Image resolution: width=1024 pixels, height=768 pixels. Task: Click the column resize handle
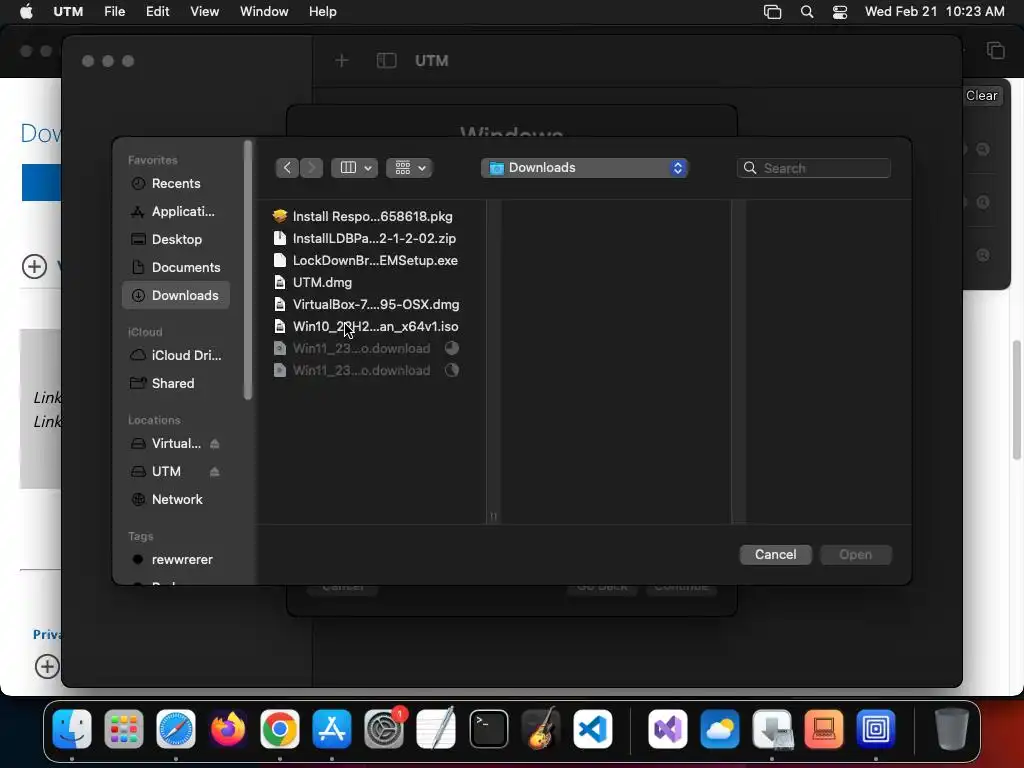(494, 517)
